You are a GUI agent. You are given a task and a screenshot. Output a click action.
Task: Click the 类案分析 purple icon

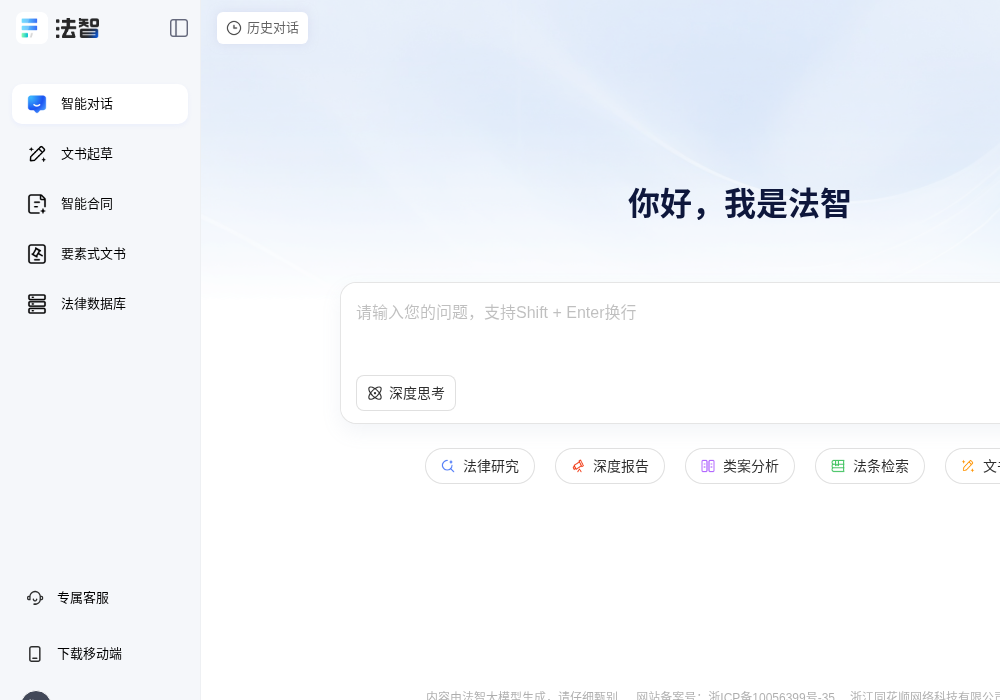[708, 466]
